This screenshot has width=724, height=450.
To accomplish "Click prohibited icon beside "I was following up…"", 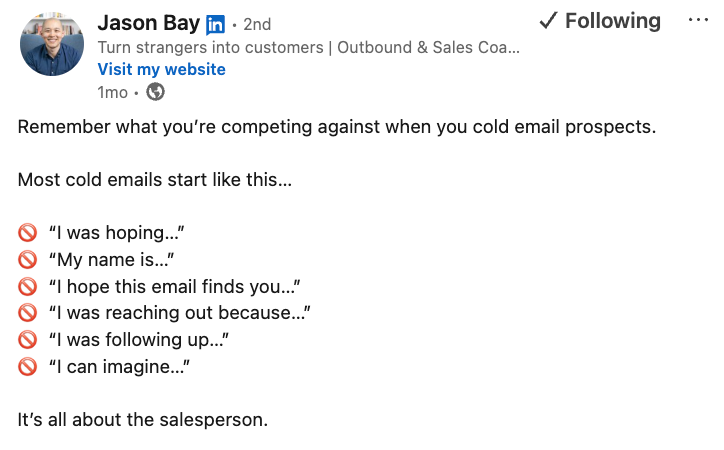I will (28, 341).
